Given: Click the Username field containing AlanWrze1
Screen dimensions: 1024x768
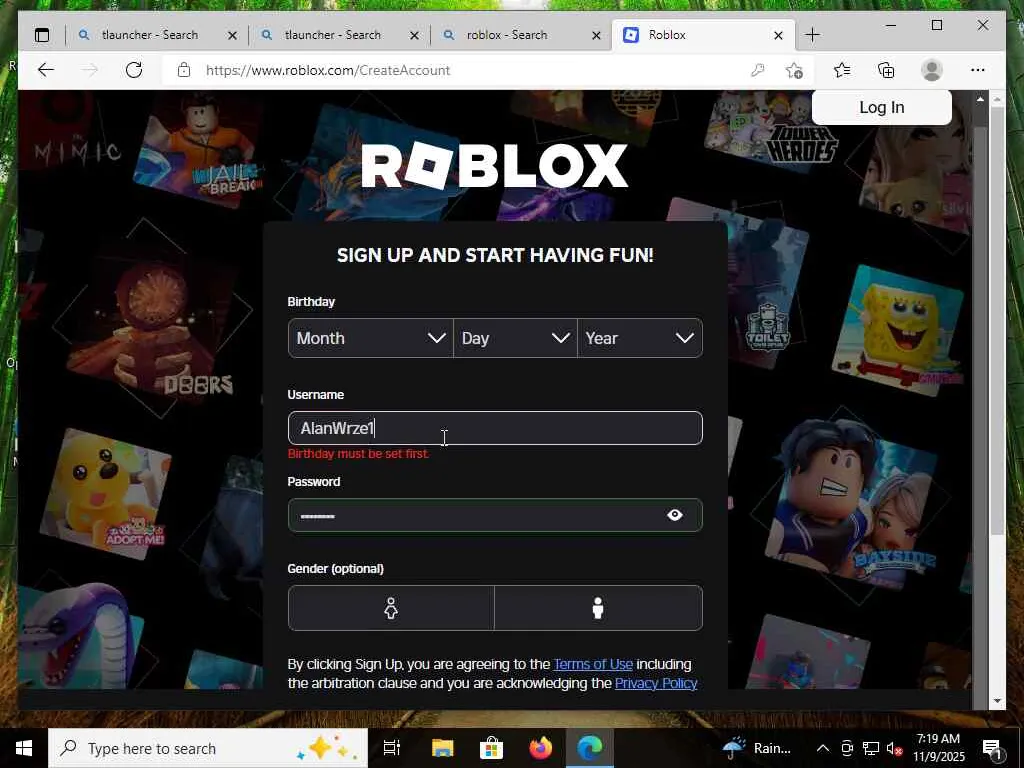Looking at the screenshot, I should coord(495,428).
